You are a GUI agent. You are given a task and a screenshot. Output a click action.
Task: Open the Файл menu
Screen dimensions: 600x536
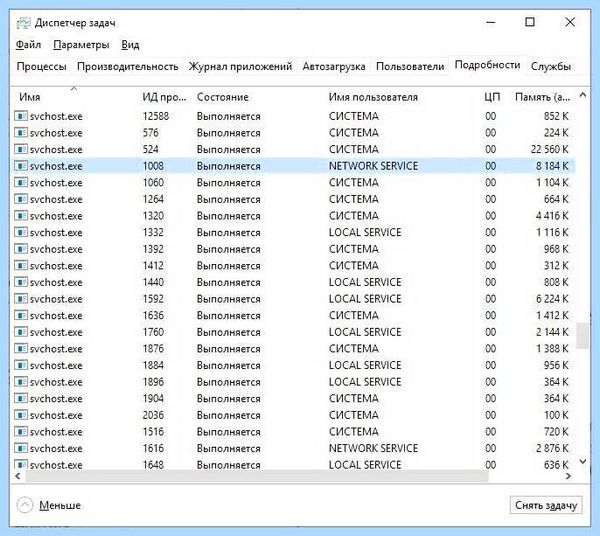[28, 45]
